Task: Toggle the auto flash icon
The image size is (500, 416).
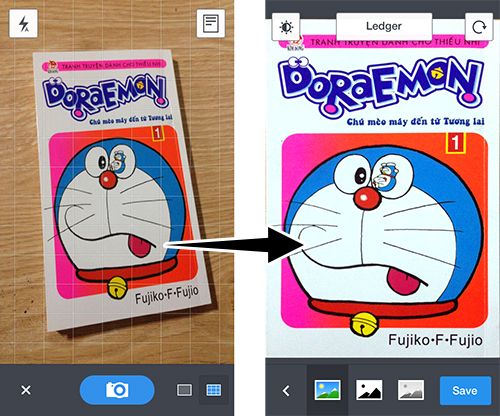Action: tap(23, 23)
